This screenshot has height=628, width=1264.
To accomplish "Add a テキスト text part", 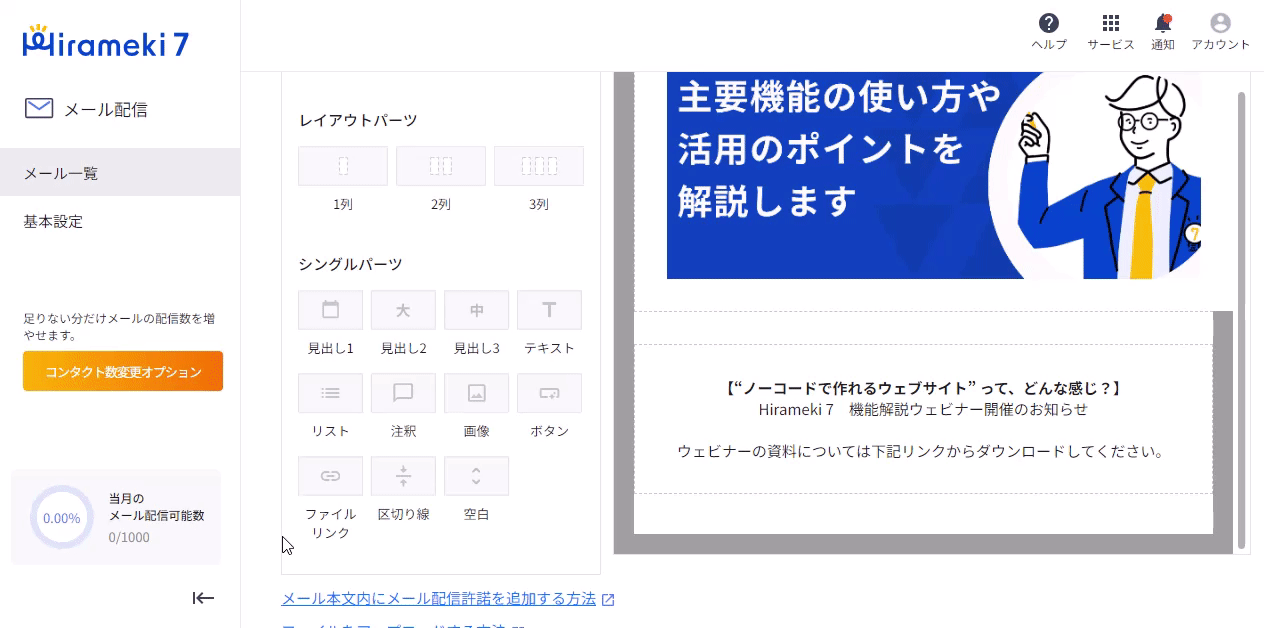I will [x=549, y=310].
